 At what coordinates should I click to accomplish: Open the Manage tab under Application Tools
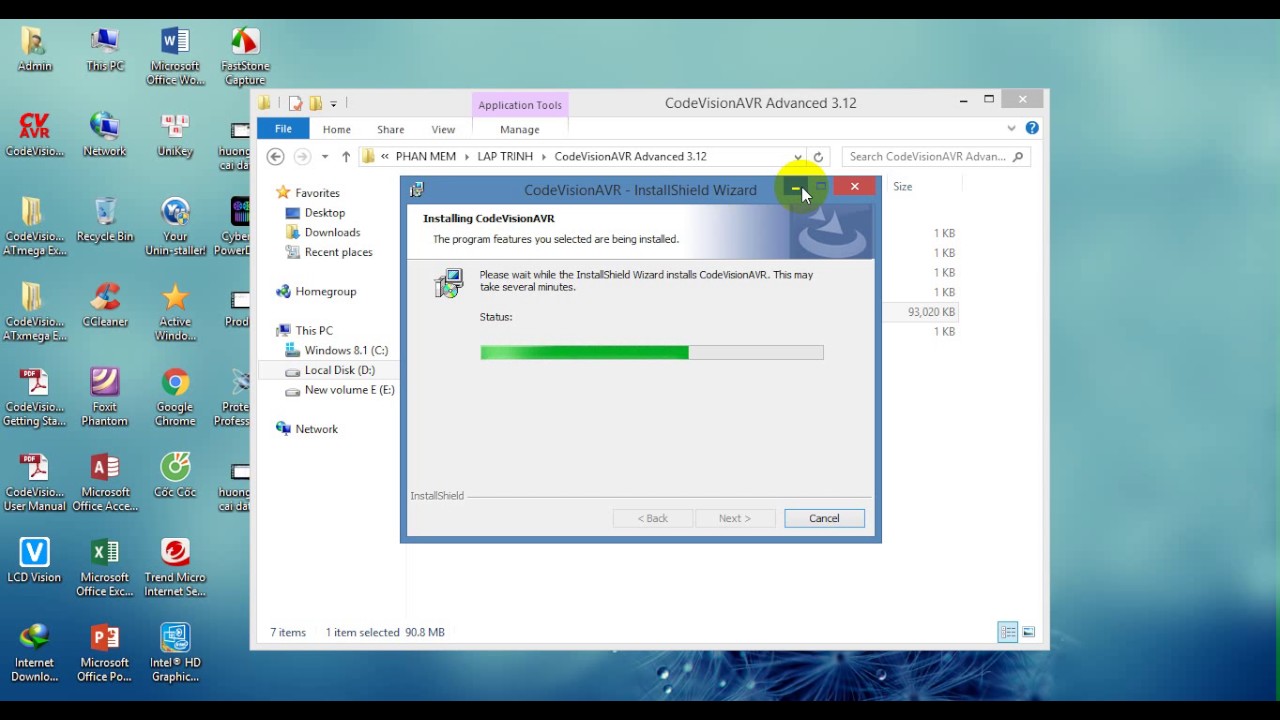(520, 129)
